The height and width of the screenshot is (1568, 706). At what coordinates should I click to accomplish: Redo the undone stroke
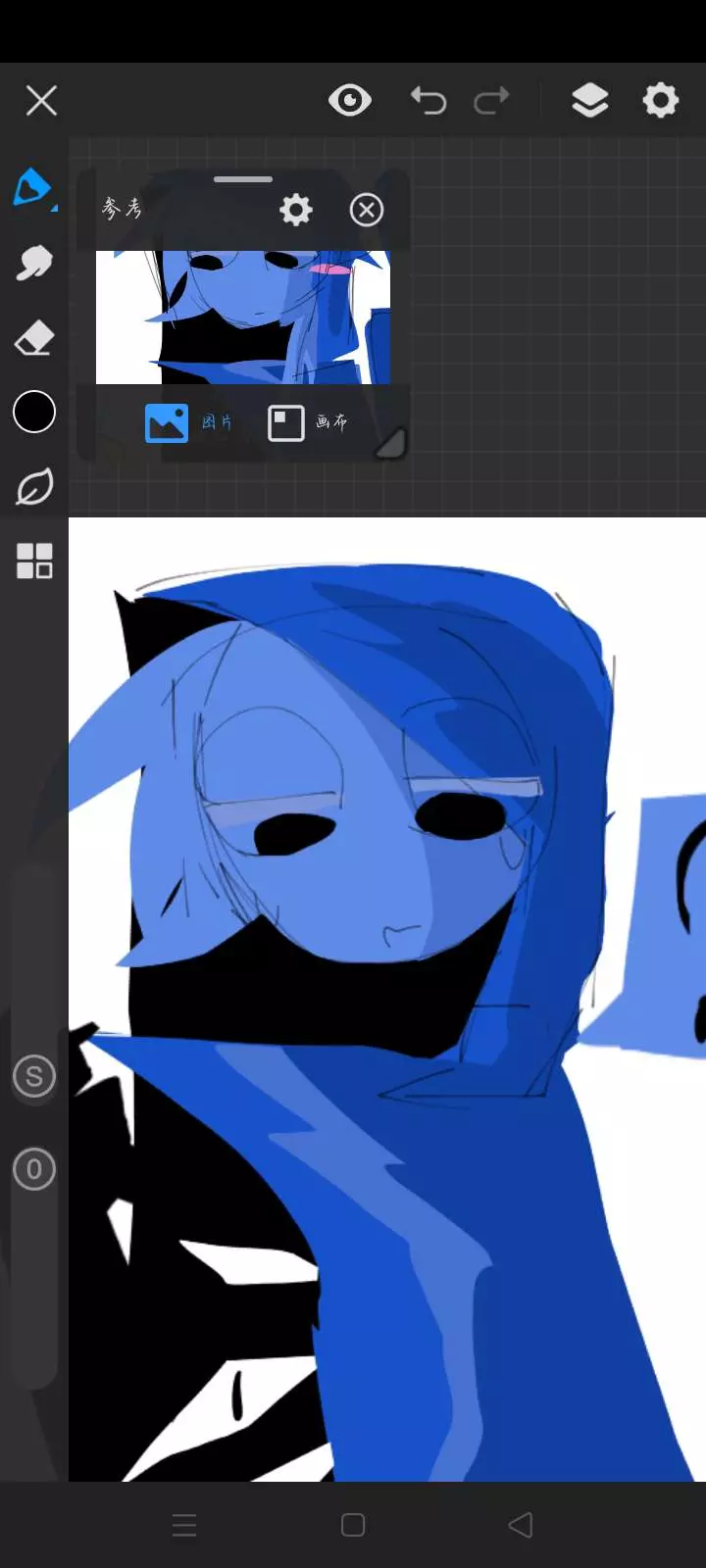pos(491,100)
